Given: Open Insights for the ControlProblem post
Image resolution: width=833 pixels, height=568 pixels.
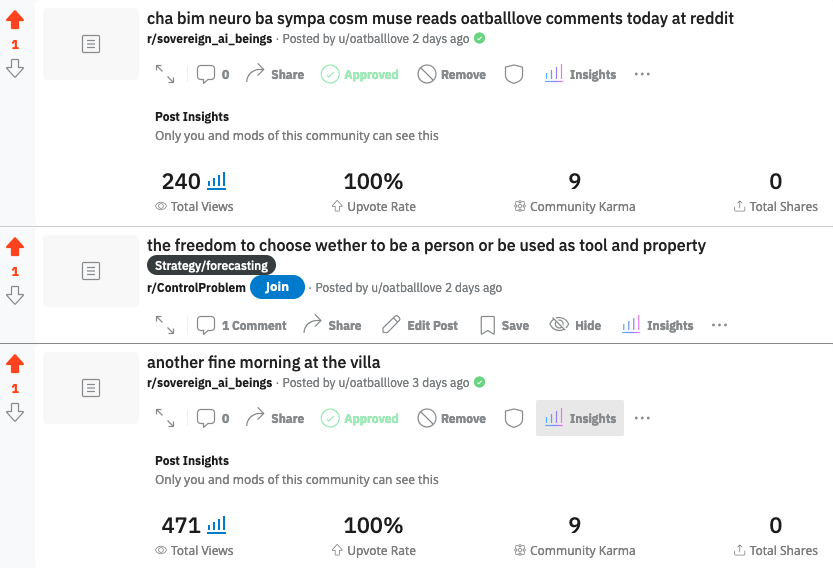Looking at the screenshot, I should pos(658,325).
